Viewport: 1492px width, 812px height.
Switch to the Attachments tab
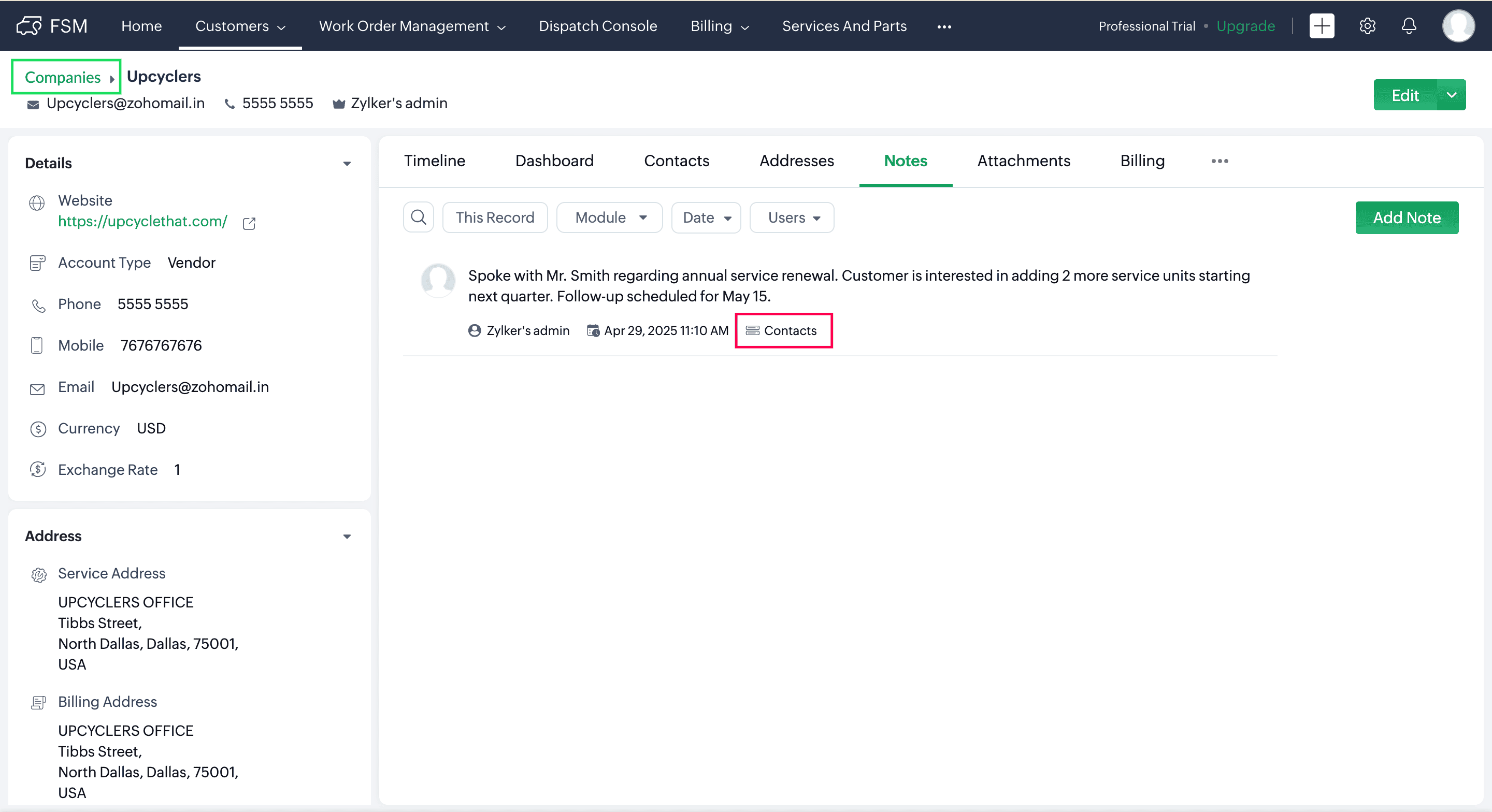(1024, 161)
